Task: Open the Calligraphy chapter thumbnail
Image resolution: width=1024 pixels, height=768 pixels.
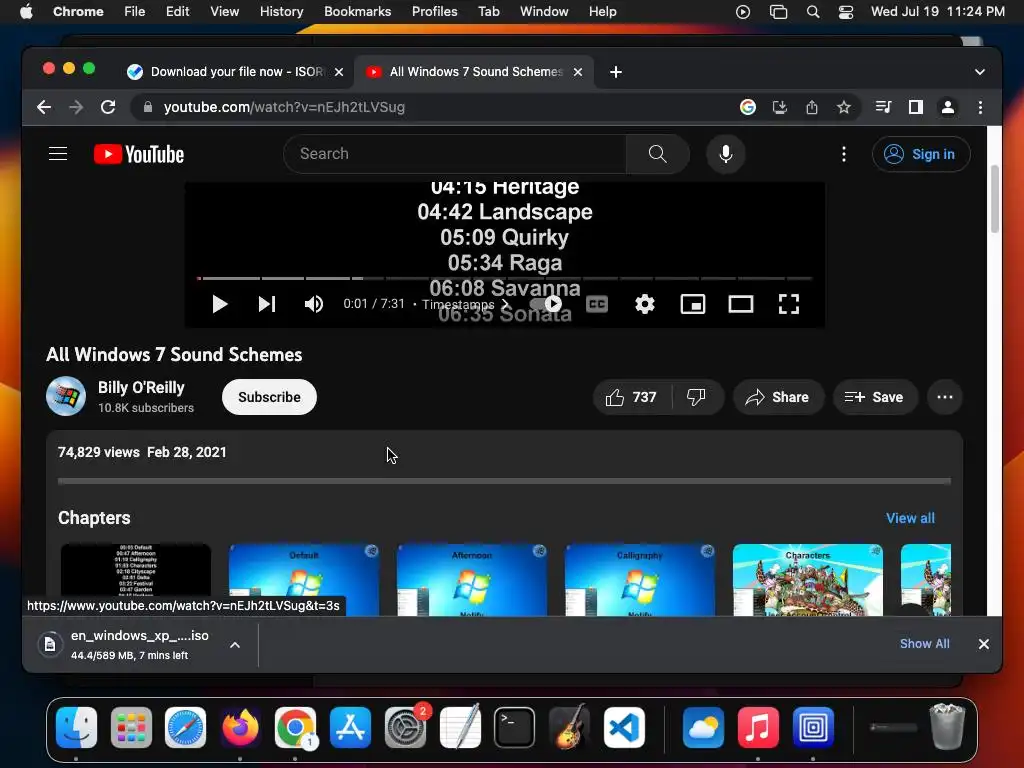Action: tap(639, 580)
